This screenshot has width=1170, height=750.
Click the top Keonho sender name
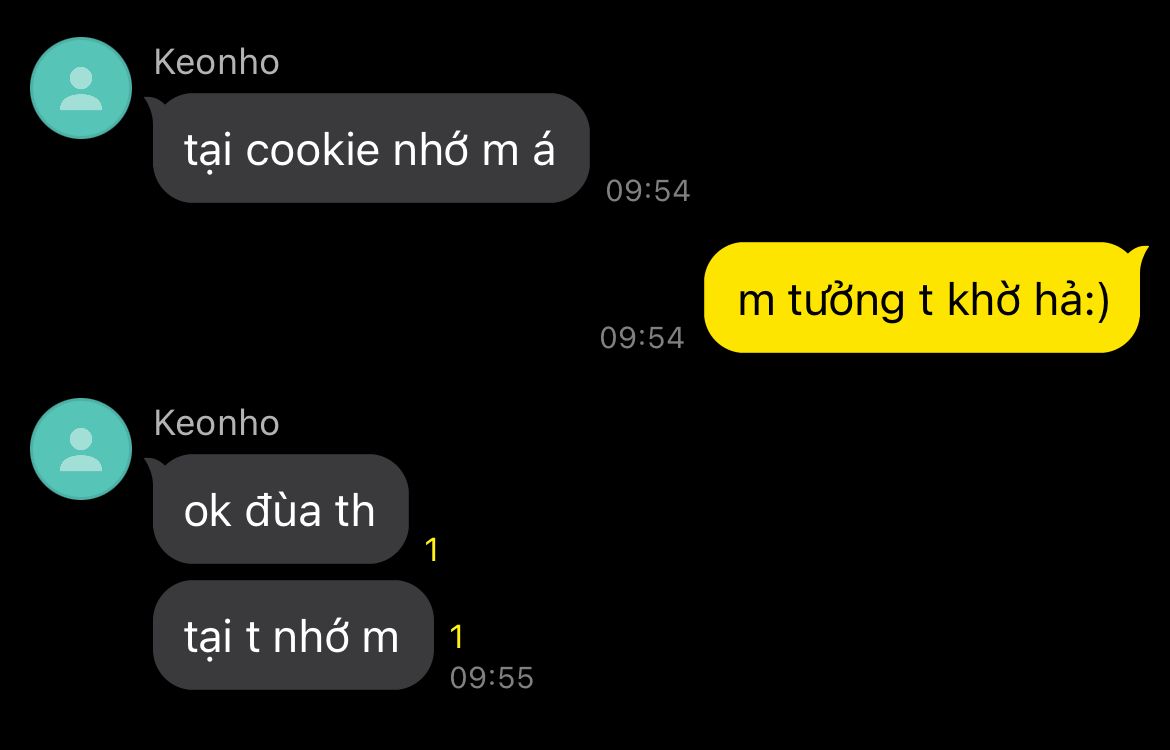(216, 62)
